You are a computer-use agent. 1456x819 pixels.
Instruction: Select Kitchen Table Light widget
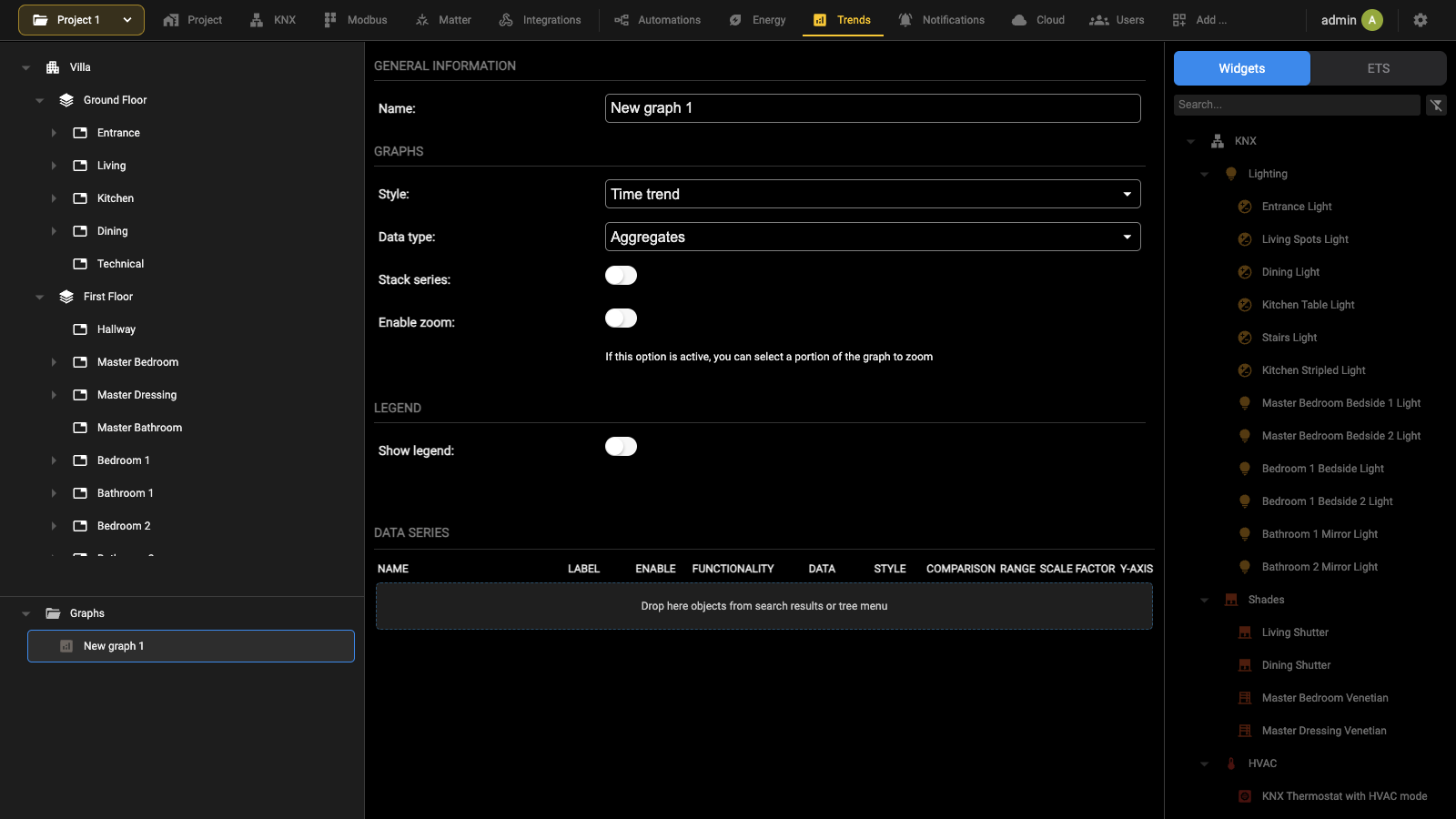tap(1308, 305)
